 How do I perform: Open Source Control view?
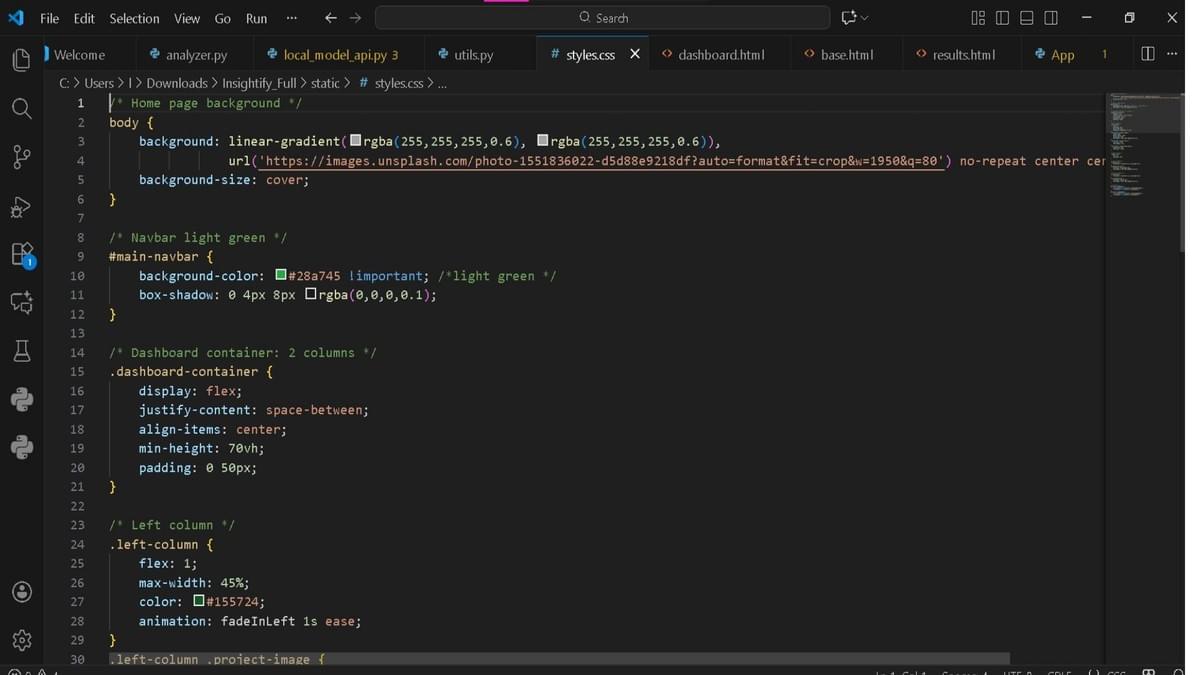[21, 157]
